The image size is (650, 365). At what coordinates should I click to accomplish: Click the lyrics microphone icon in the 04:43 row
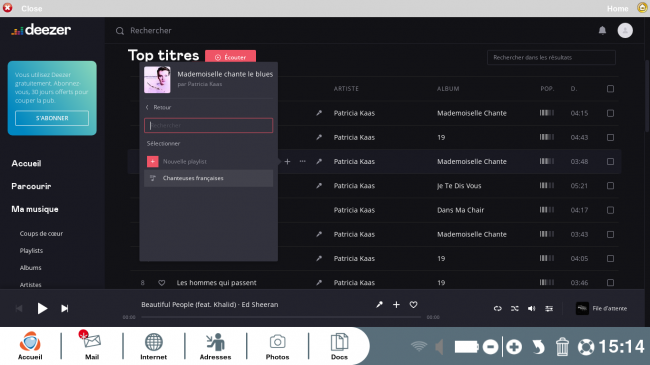[x=319, y=137]
